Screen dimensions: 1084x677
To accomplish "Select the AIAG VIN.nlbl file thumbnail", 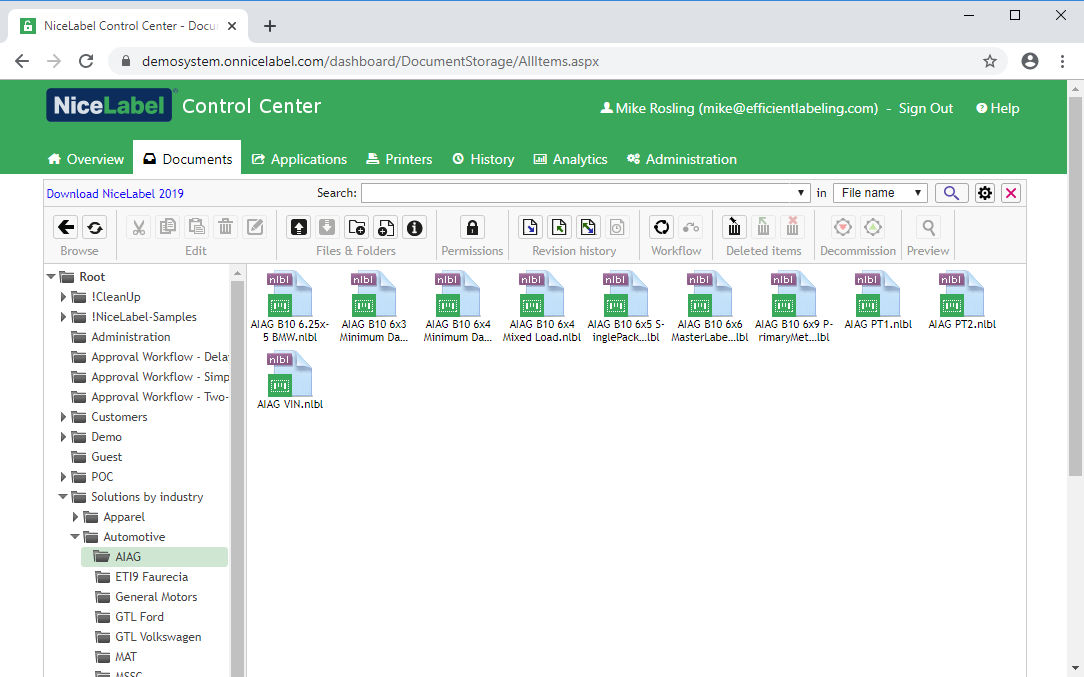I will click(x=290, y=378).
